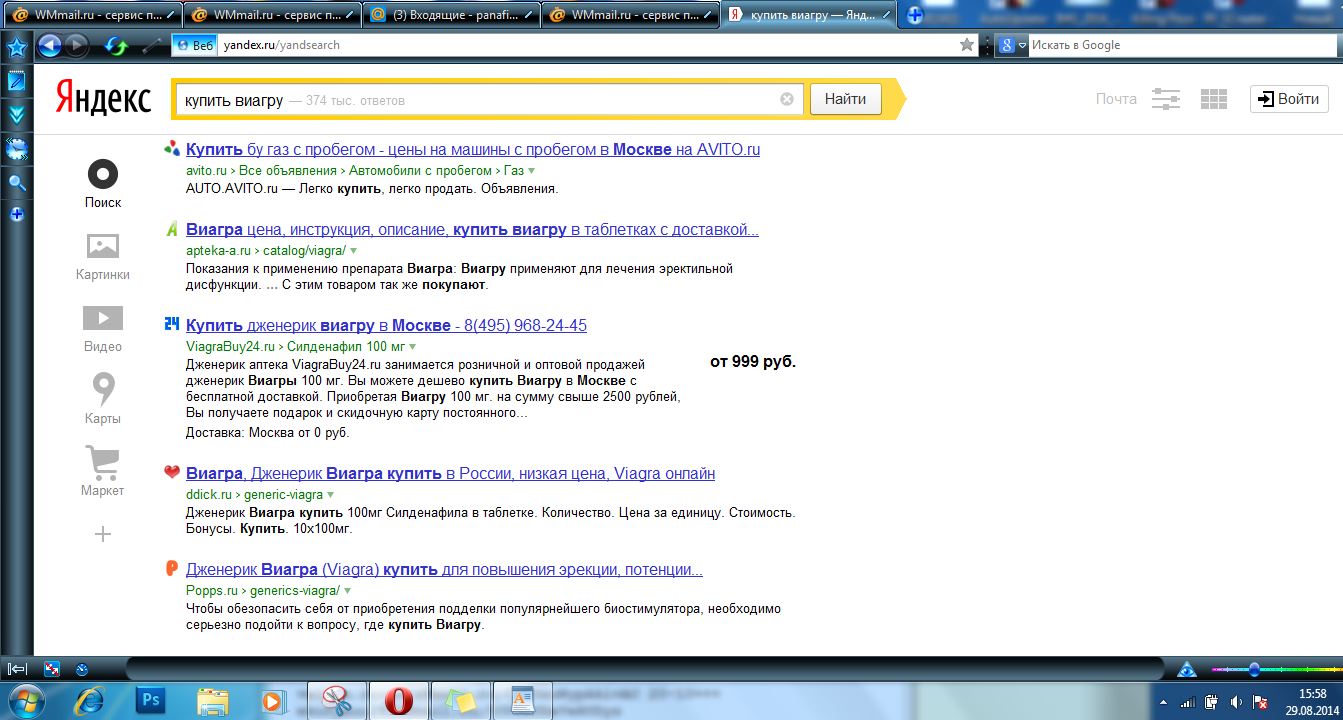Reload the page with the green-blue arrows
The image size is (1343, 720).
pyautogui.click(x=116, y=46)
